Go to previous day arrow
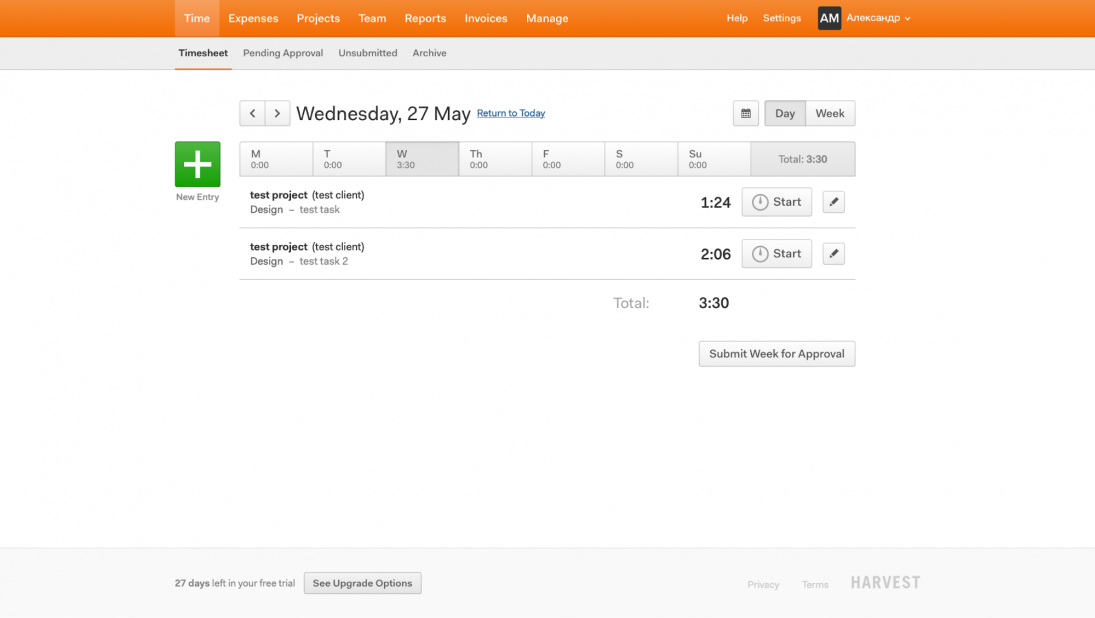1095x618 pixels. 252,113
